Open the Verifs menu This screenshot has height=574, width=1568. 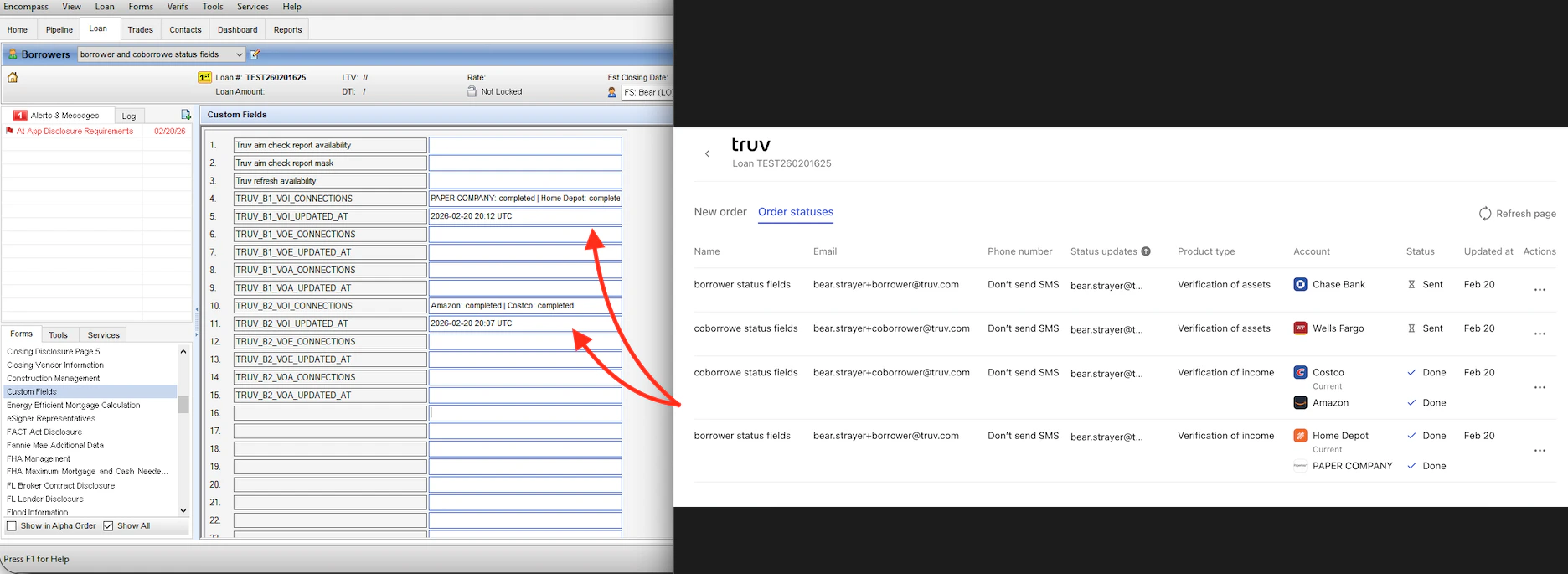pos(178,7)
